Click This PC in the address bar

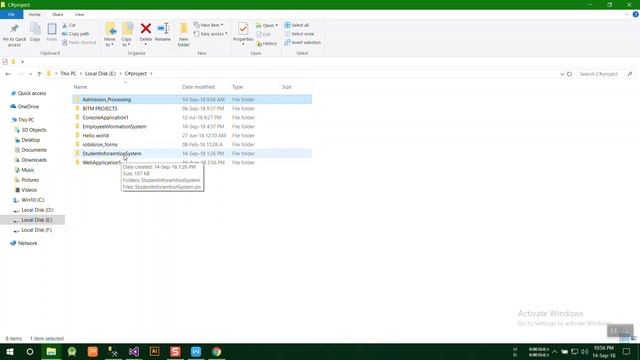68,73
